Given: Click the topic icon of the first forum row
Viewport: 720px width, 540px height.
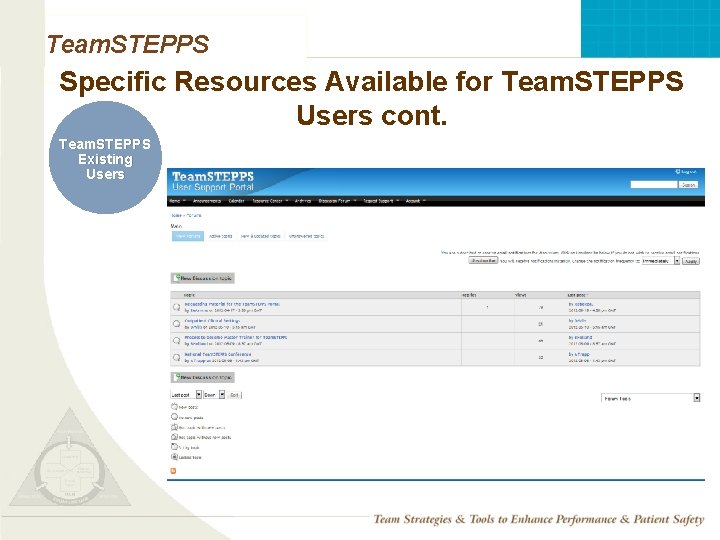Looking at the screenshot, I should 176,307.
